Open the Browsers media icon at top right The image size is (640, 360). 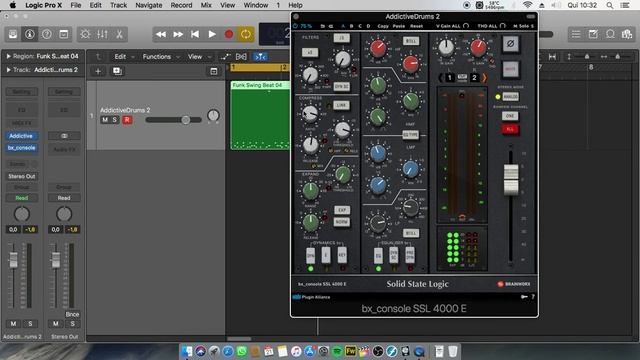coord(627,34)
